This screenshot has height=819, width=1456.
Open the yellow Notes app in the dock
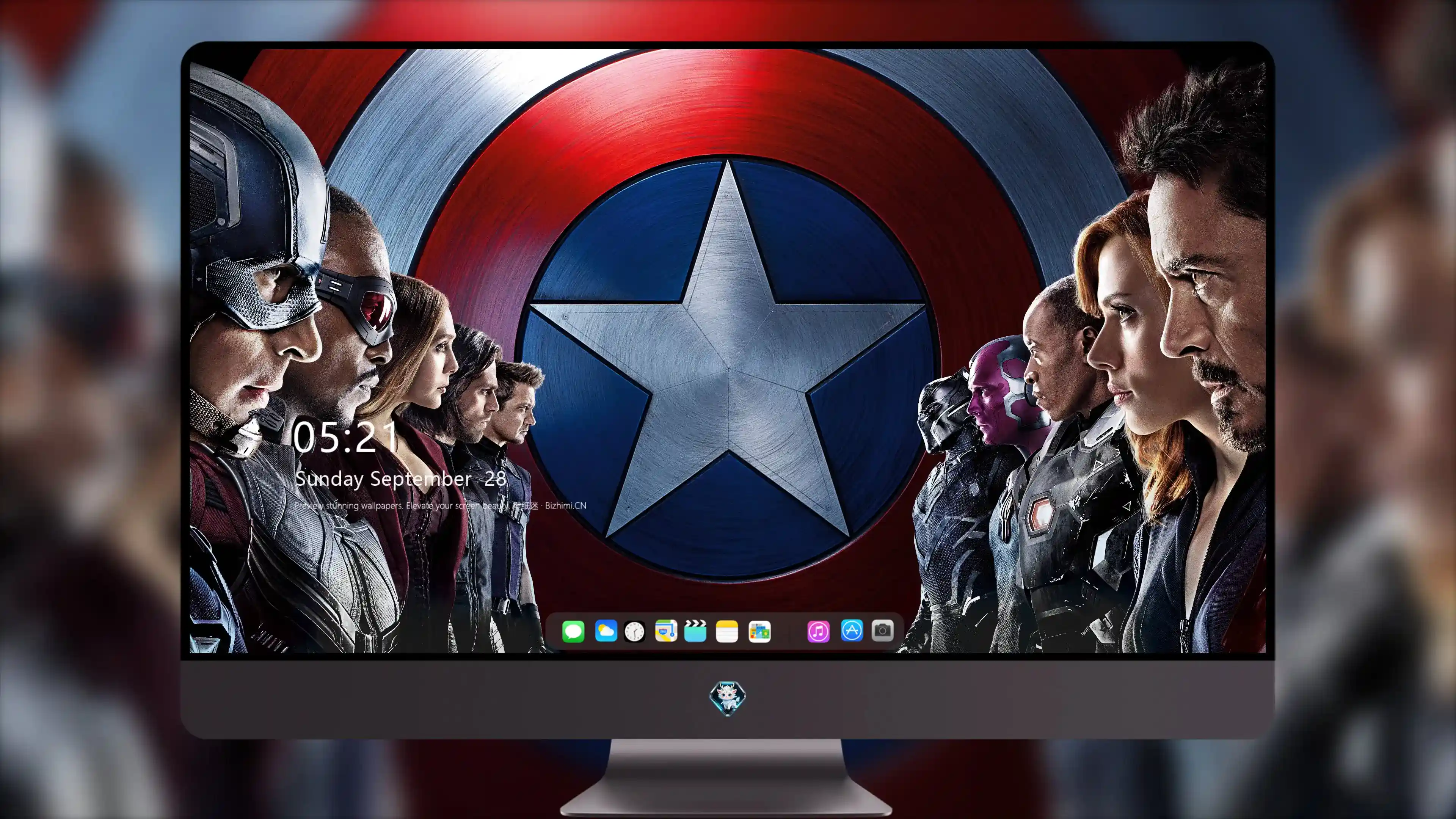[727, 631]
